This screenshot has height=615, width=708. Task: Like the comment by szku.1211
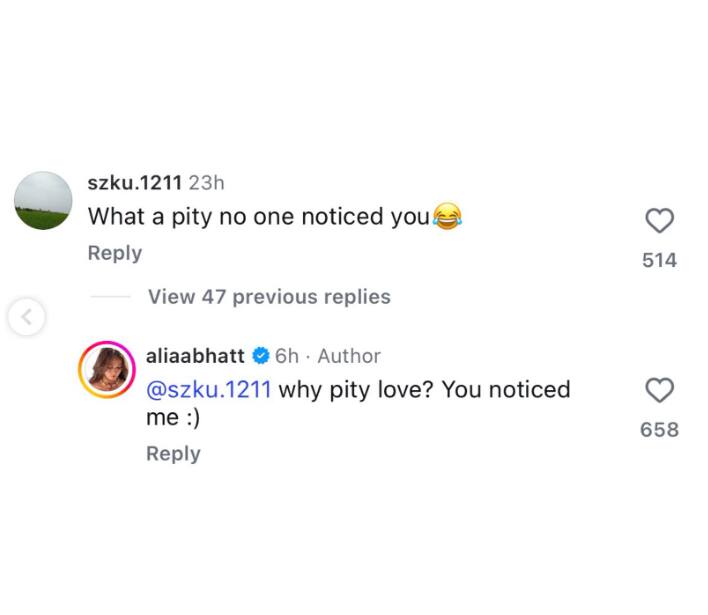click(x=659, y=220)
